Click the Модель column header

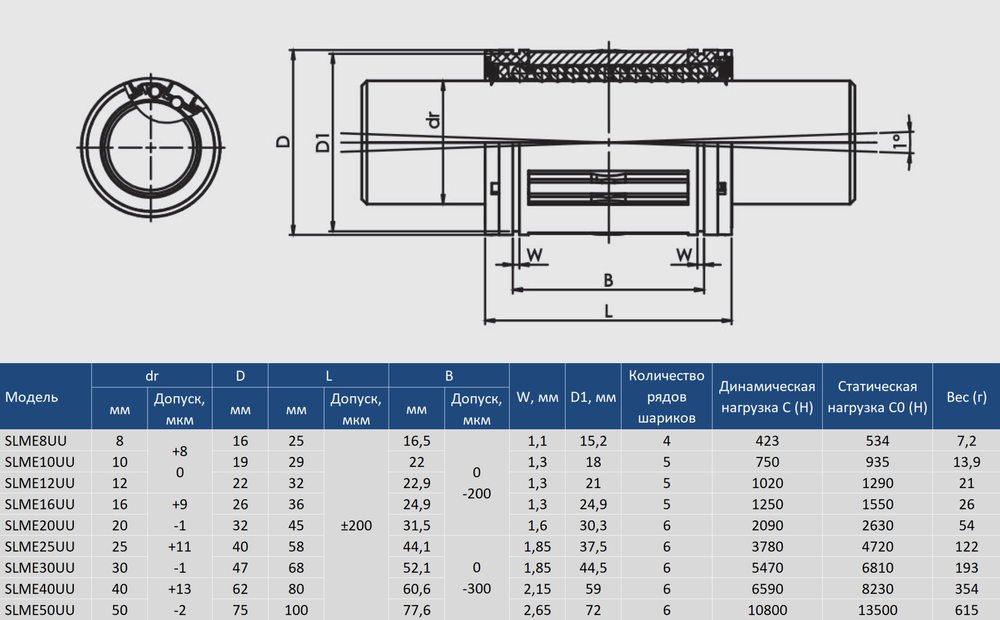(x=31, y=397)
